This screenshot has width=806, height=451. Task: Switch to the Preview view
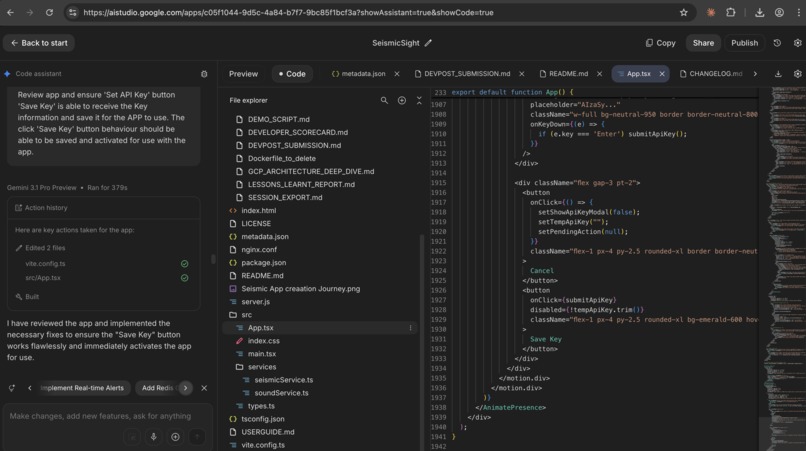coord(244,74)
